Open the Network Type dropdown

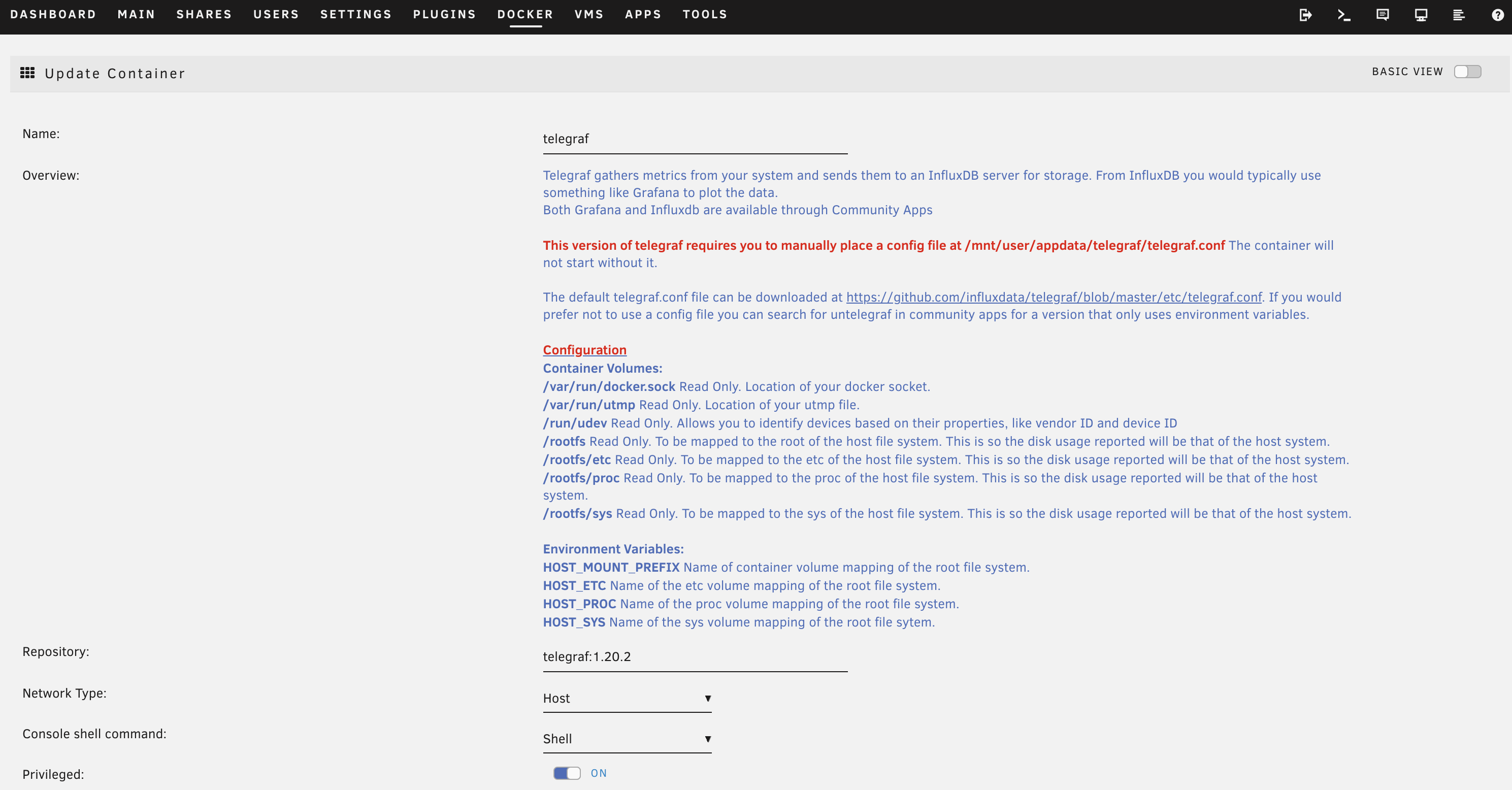click(x=627, y=699)
